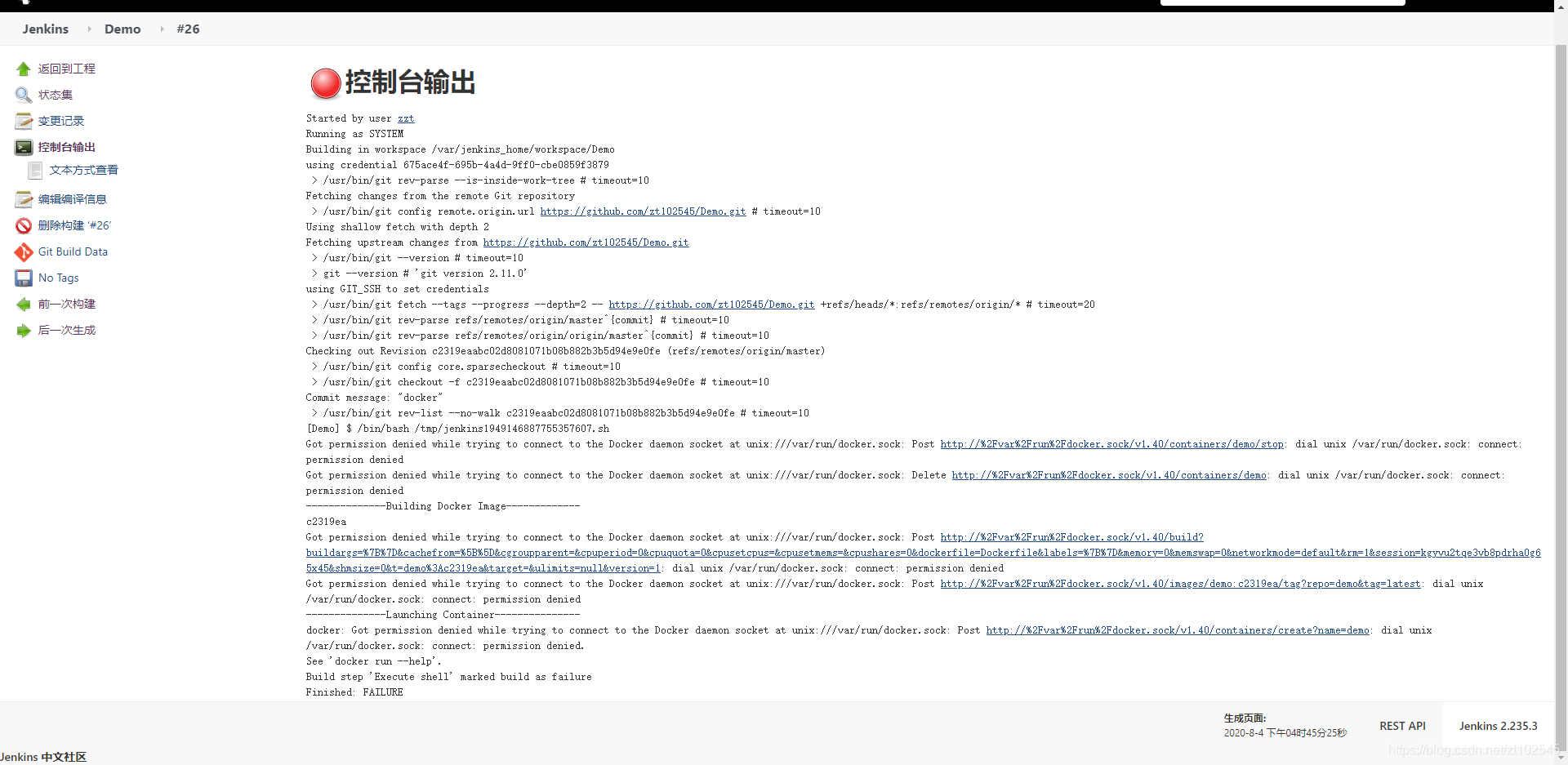Click 'Running as SYSTEM' text line

[354, 134]
